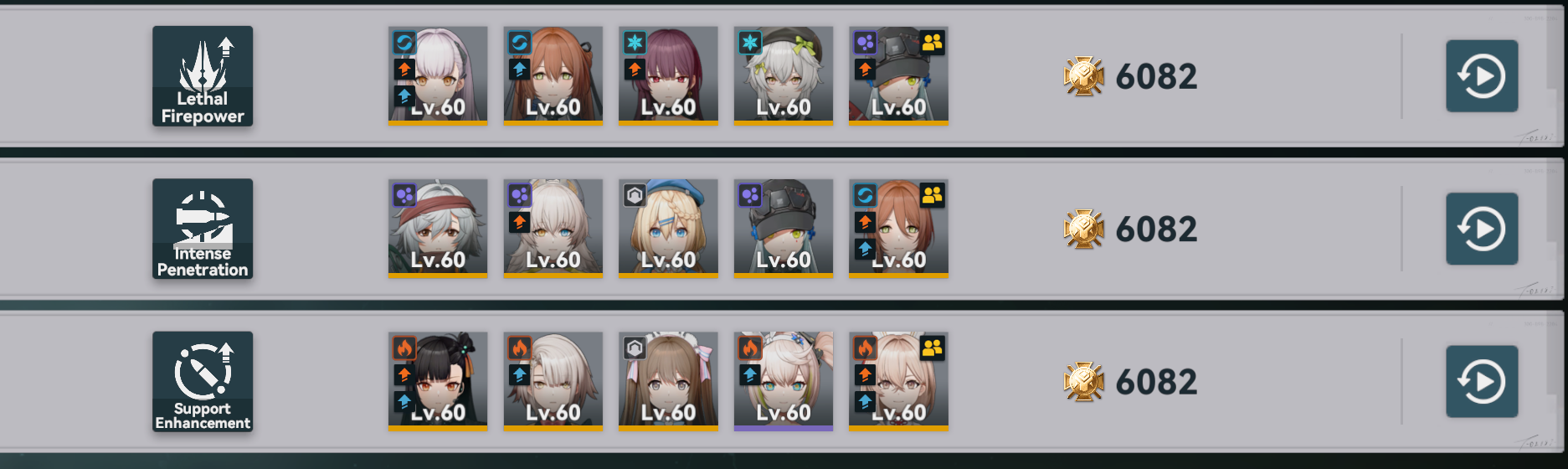Select purple-haired doll with ice icon

pyautogui.click(x=668, y=76)
